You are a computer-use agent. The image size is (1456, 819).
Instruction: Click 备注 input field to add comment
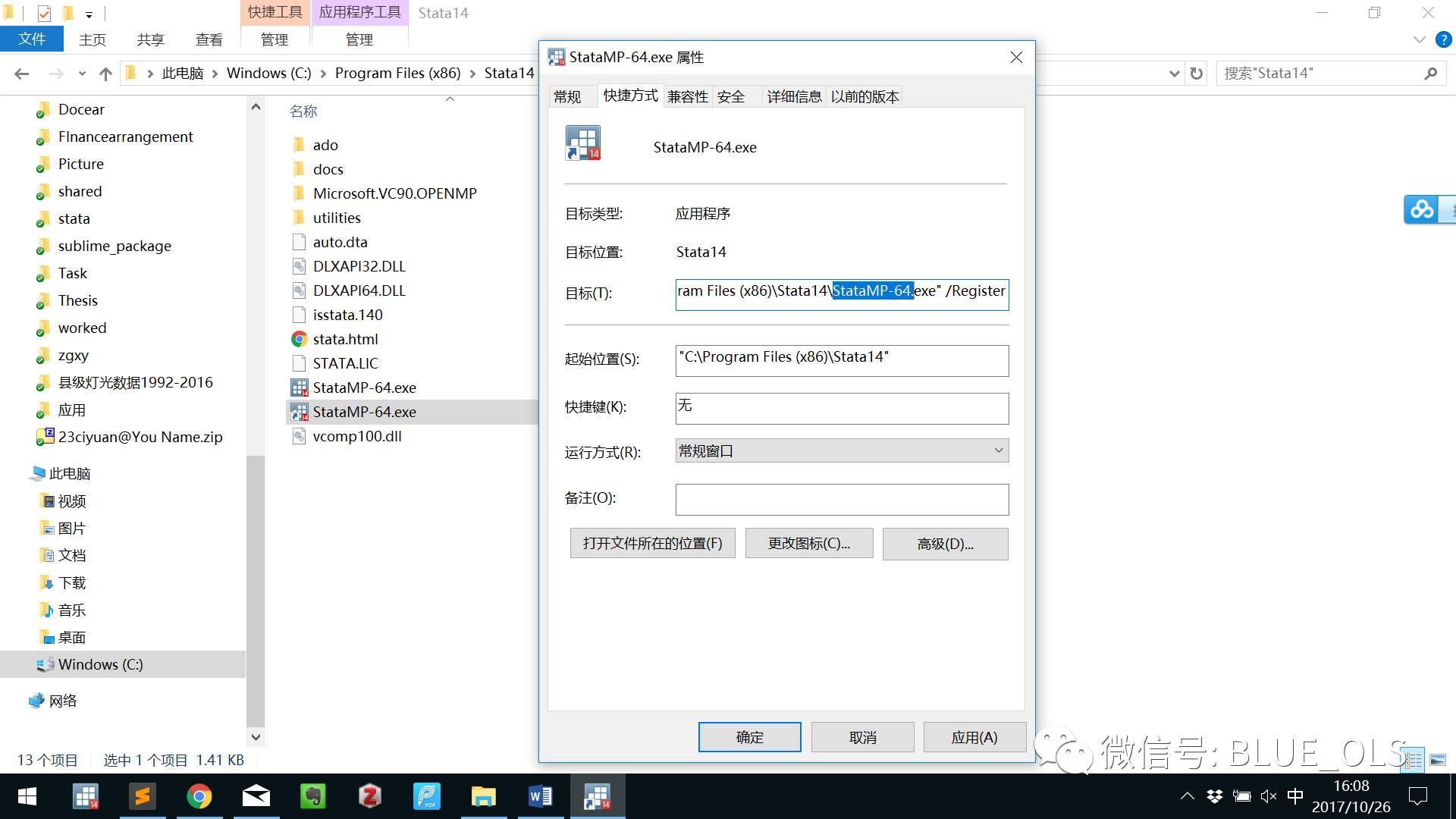click(840, 499)
